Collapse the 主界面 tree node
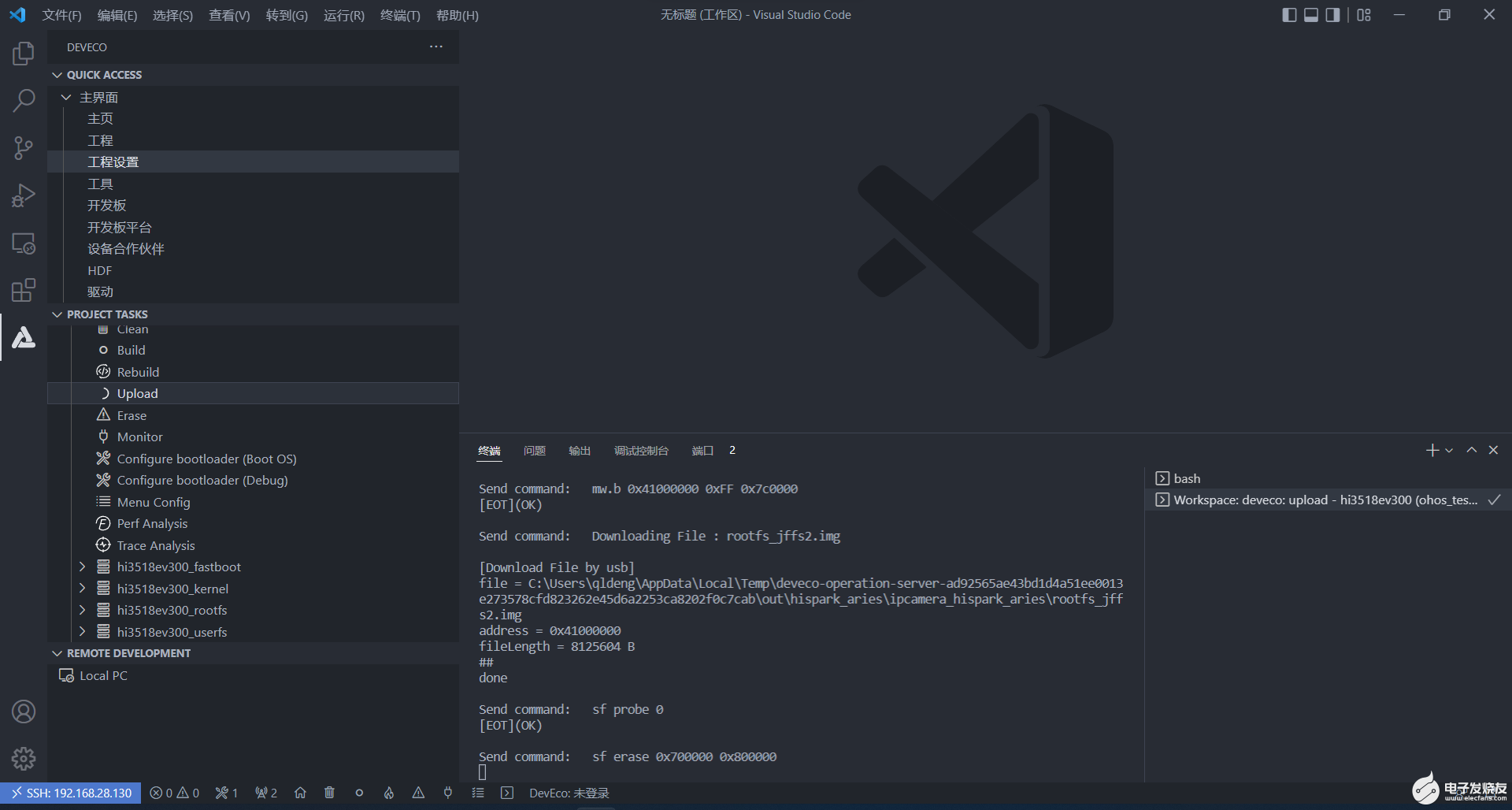The width and height of the screenshot is (1512, 810). coord(66,97)
